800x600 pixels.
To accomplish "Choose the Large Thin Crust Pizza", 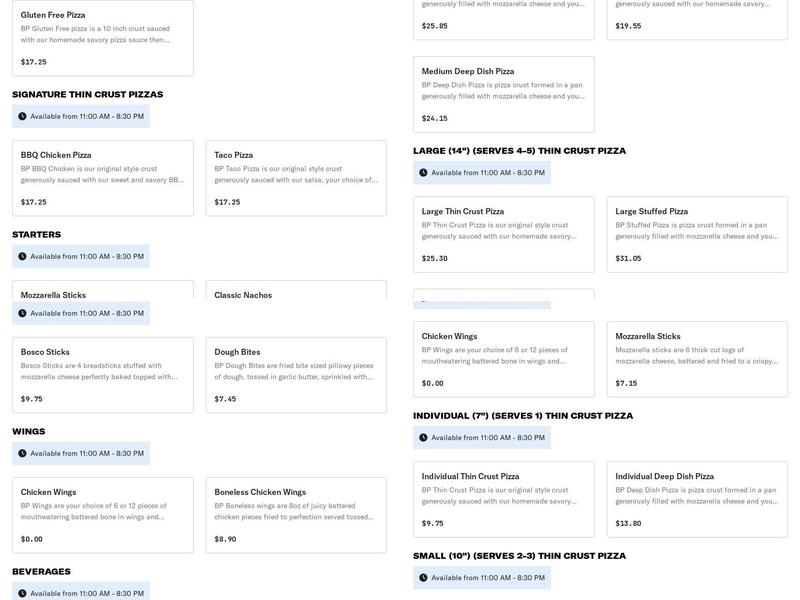I will pos(503,234).
